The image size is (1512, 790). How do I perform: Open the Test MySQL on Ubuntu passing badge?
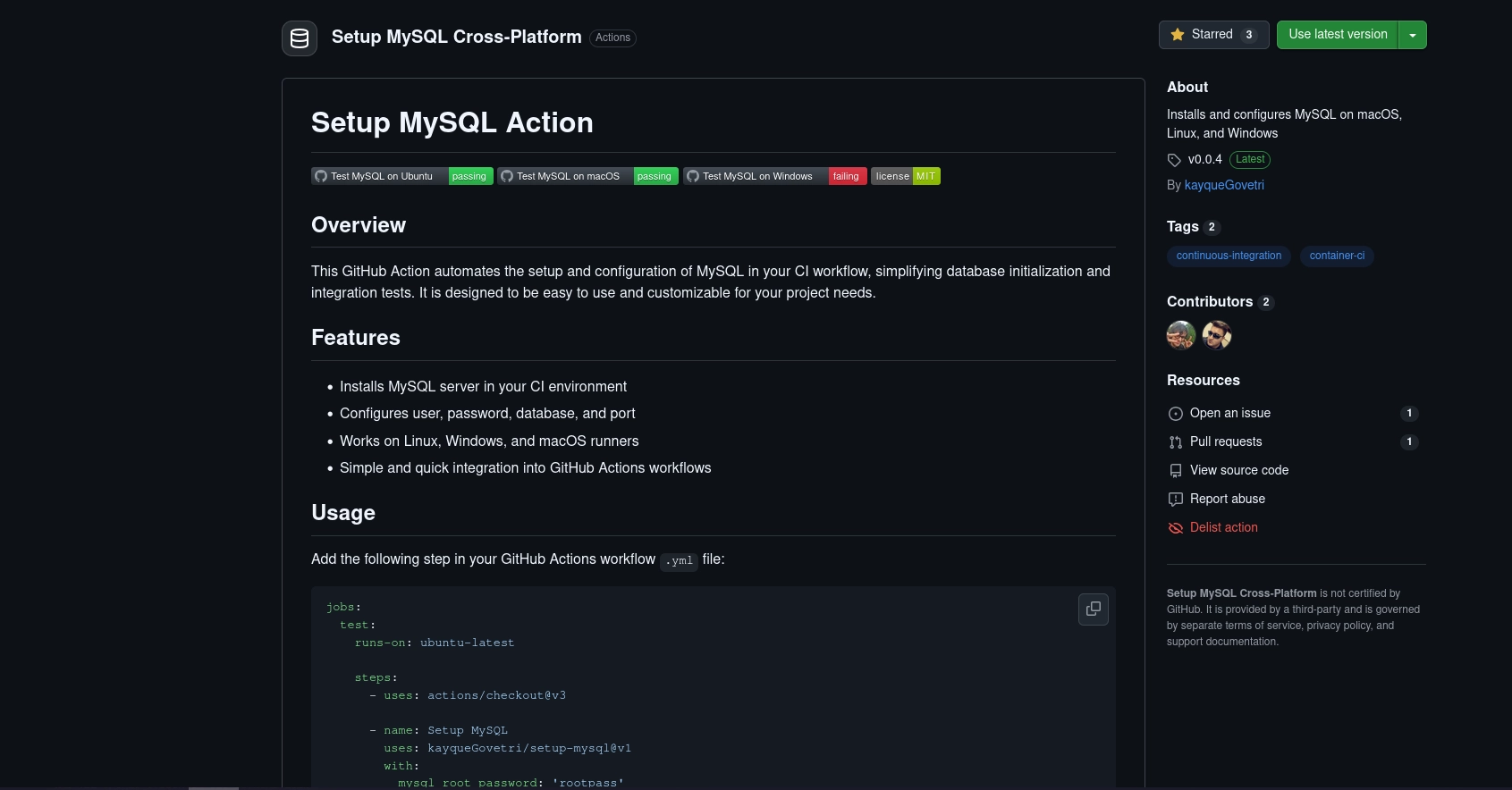[402, 176]
